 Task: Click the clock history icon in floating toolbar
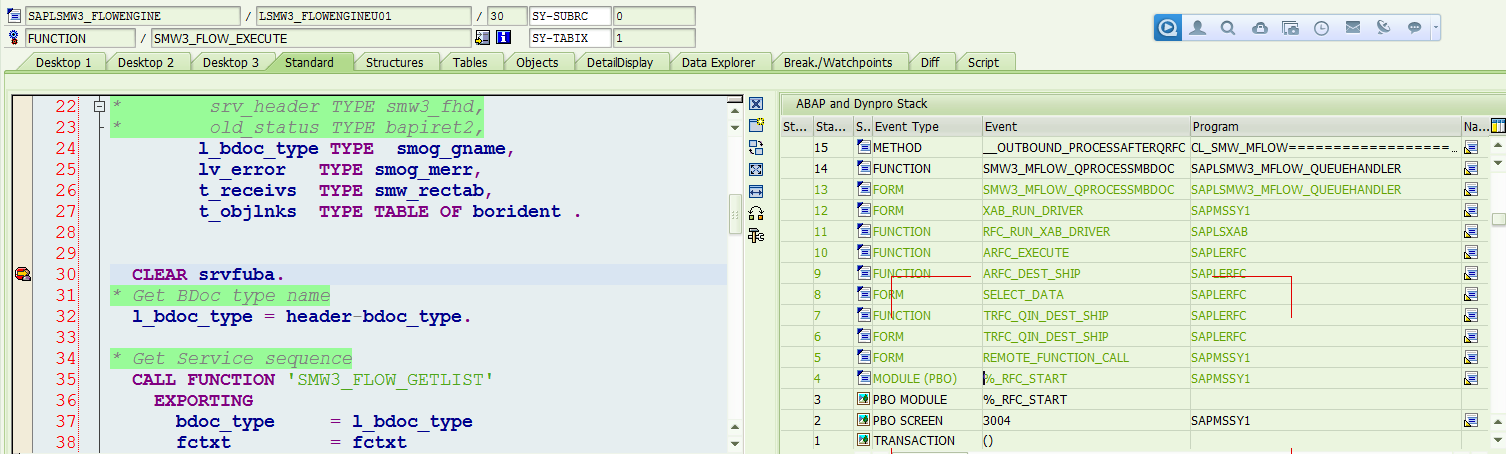click(x=1322, y=28)
